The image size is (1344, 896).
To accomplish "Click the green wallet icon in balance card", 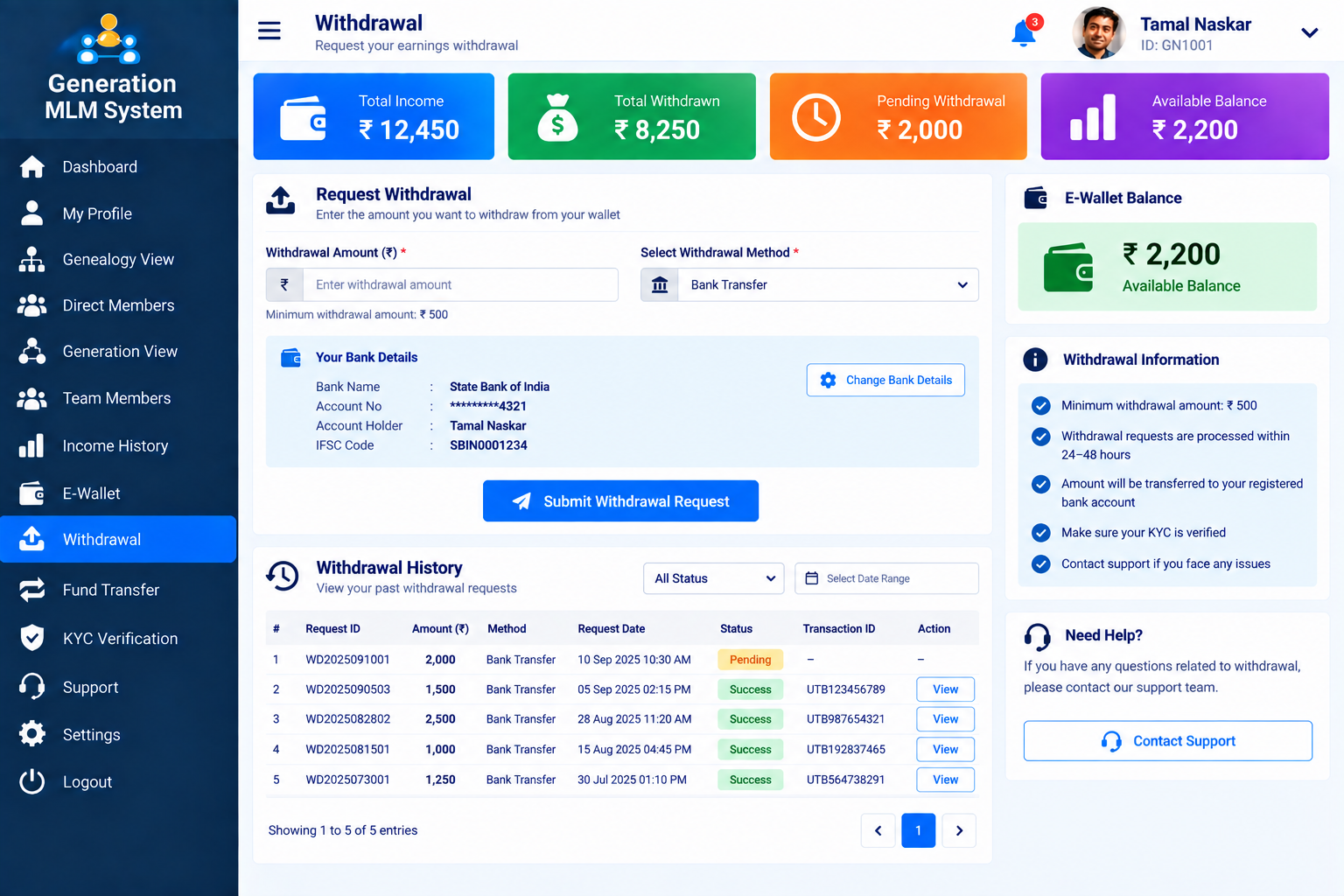I will (x=1068, y=267).
